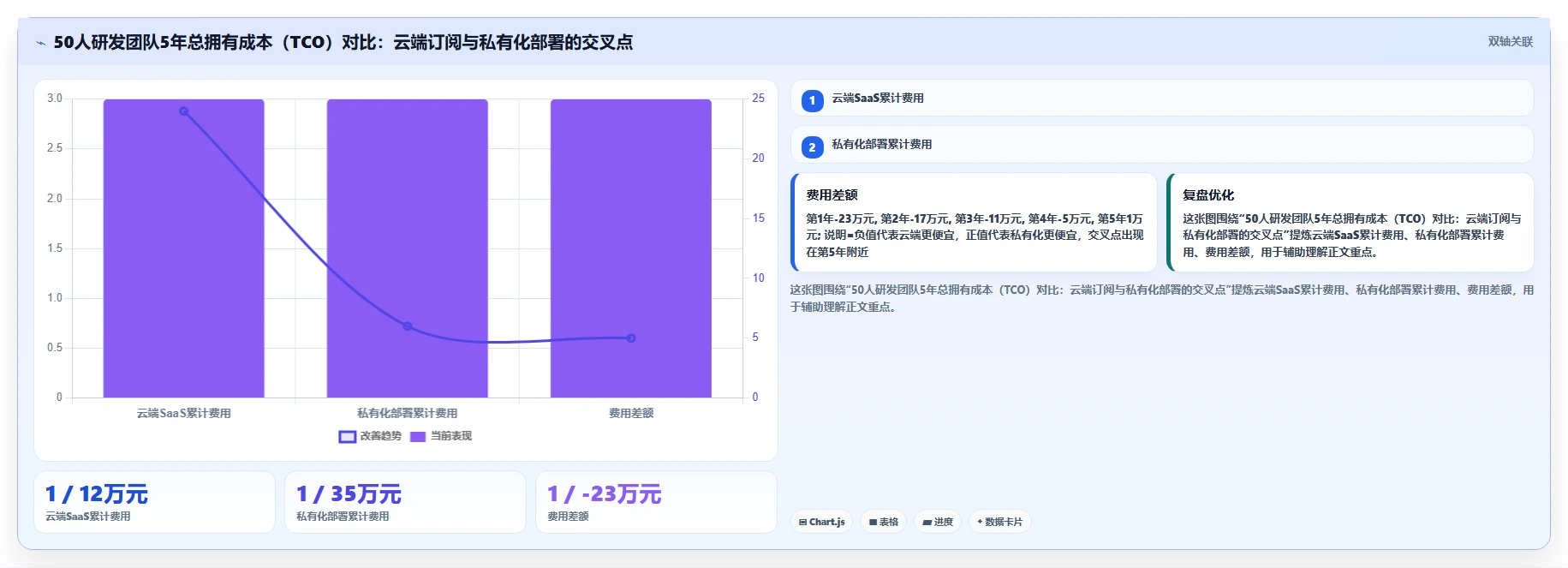This screenshot has width=1568, height=568.
Task: Click the 复盘优化 info card
Action: click(x=1350, y=223)
